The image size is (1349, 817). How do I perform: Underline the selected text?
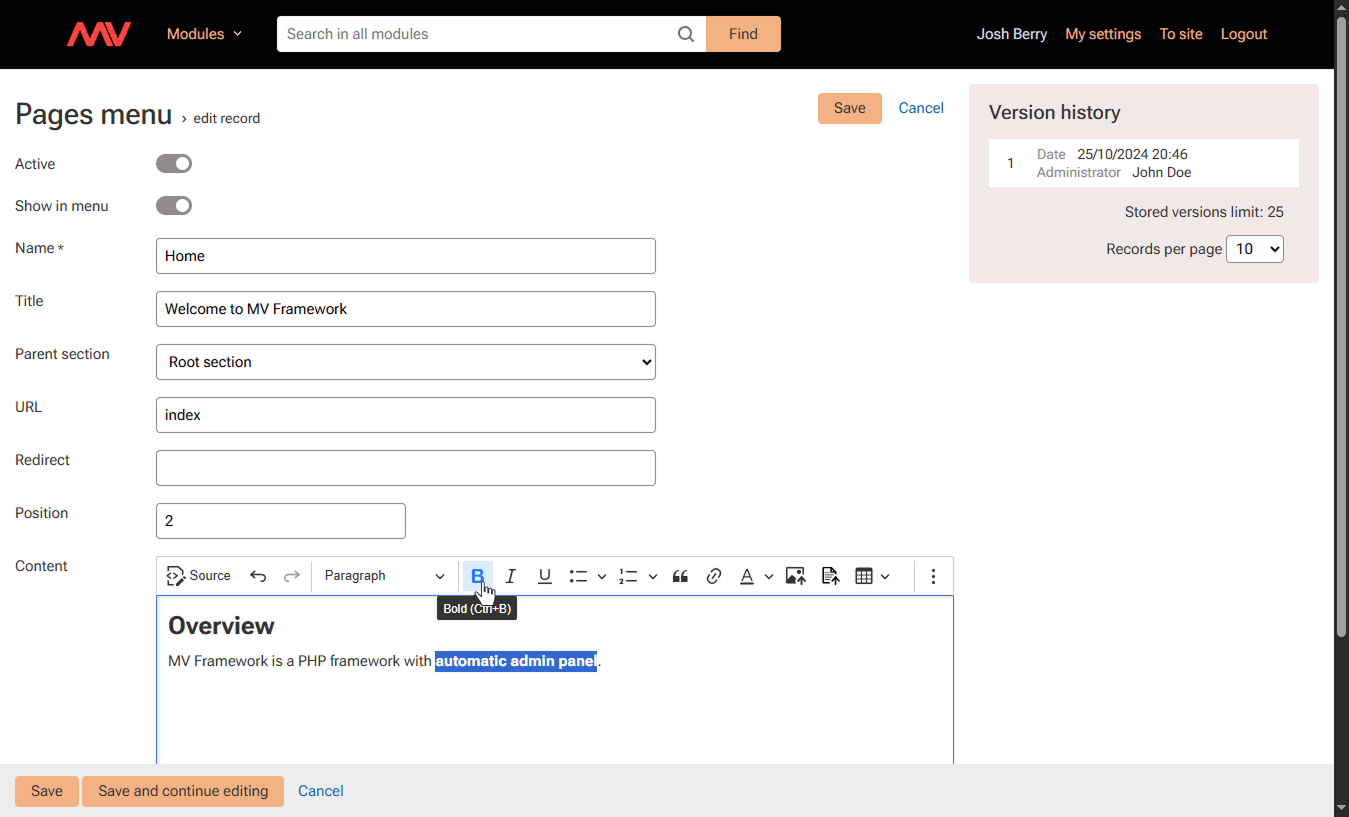(545, 576)
